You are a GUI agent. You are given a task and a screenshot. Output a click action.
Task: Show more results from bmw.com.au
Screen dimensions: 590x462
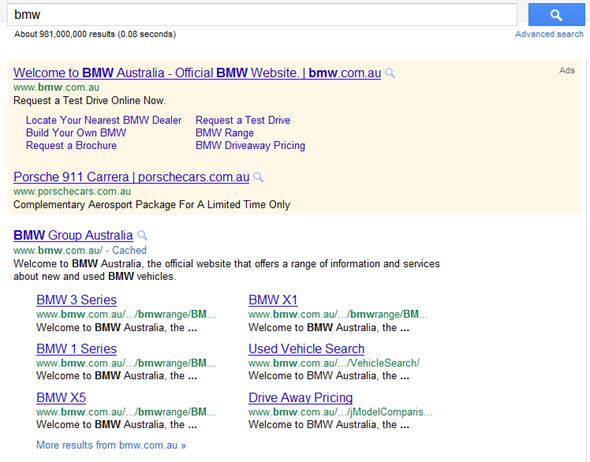tap(111, 445)
